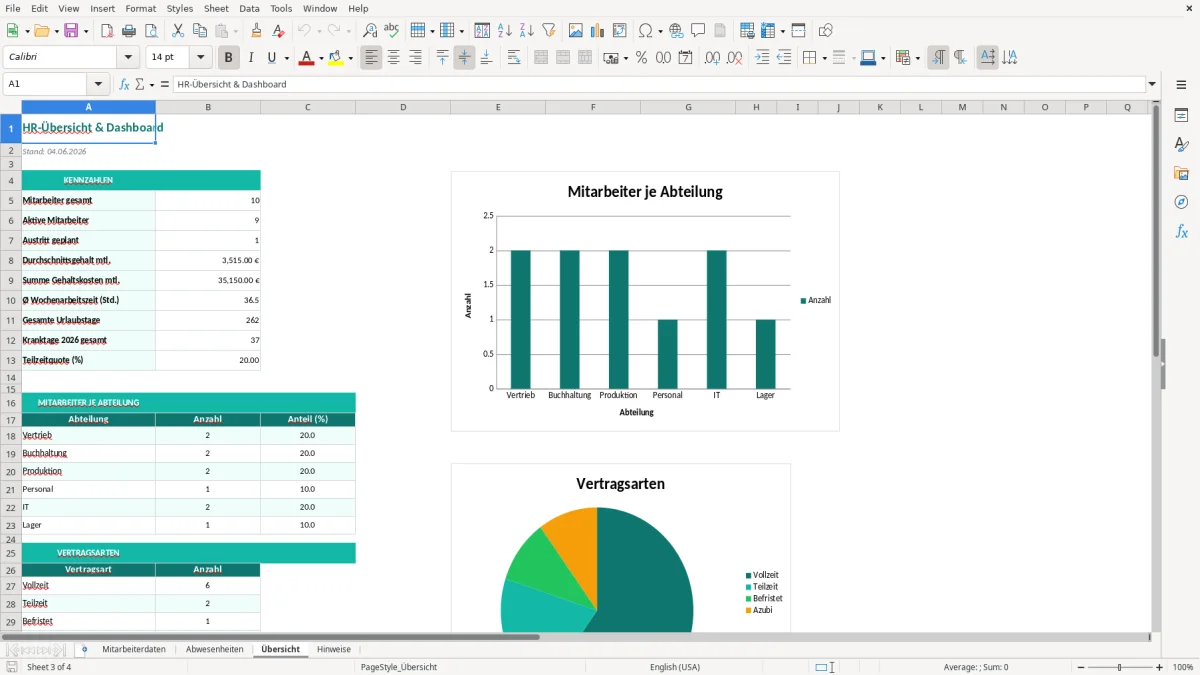Open the font name Calibri dropdown
Screen dimensions: 1200x675
[128, 58]
